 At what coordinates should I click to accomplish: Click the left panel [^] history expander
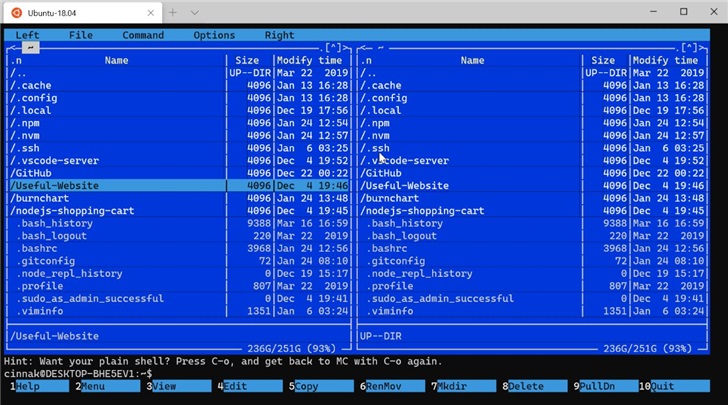tap(333, 47)
